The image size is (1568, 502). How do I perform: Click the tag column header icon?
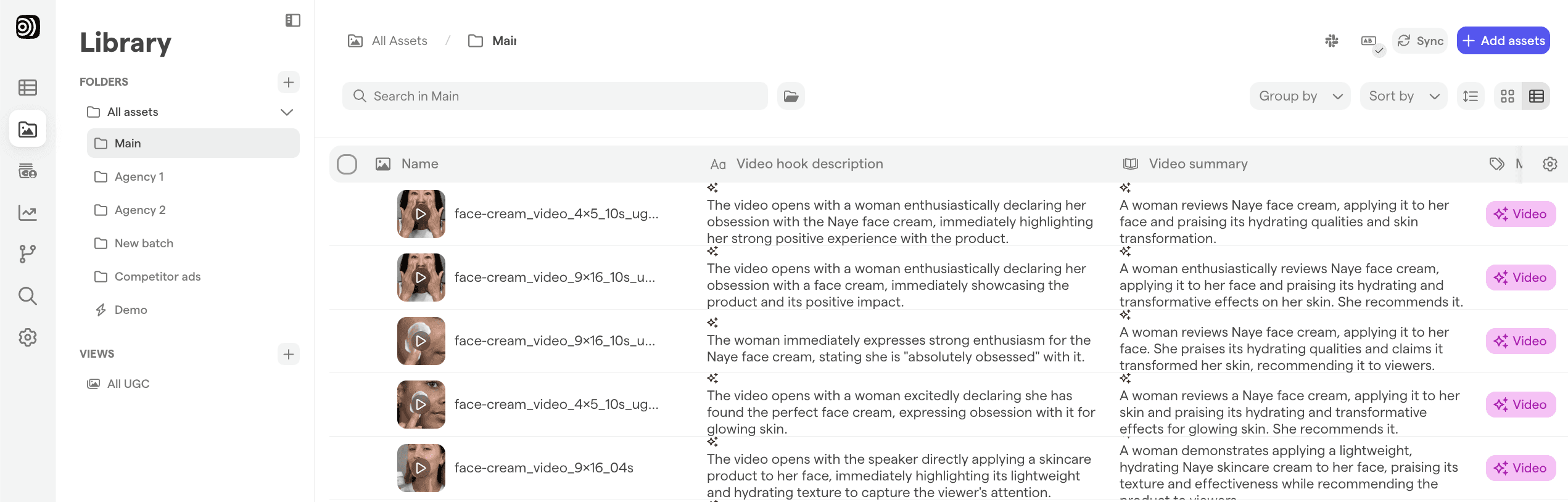tap(1497, 164)
